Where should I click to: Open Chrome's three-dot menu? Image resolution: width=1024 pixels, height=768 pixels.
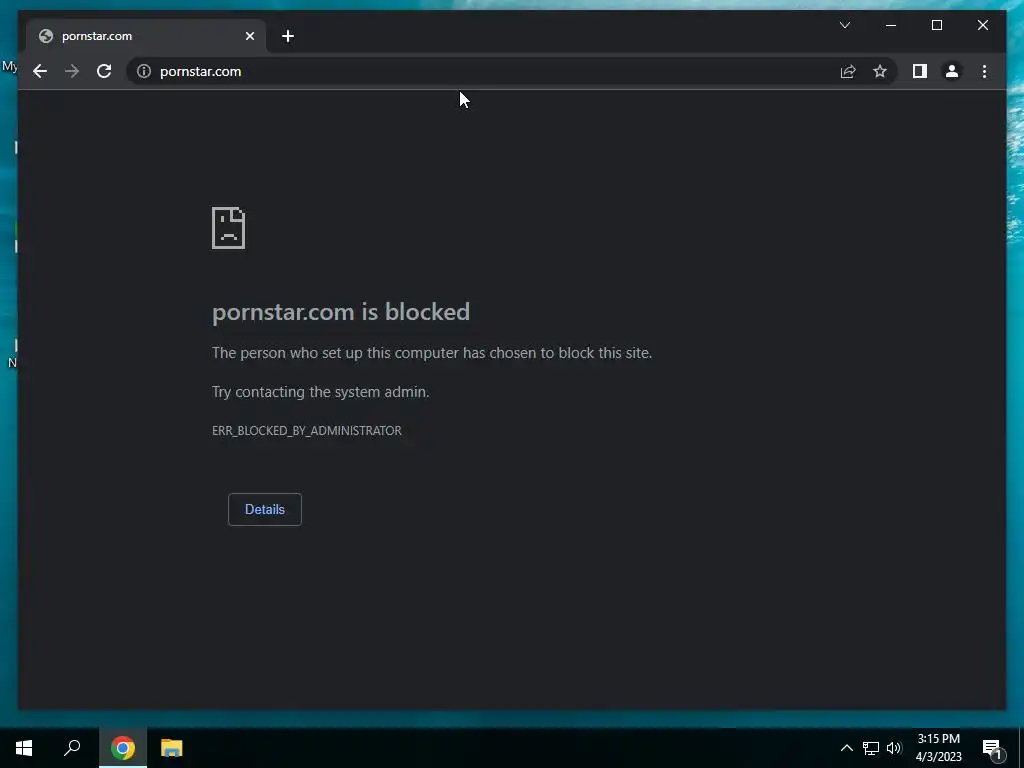pyautogui.click(x=984, y=71)
